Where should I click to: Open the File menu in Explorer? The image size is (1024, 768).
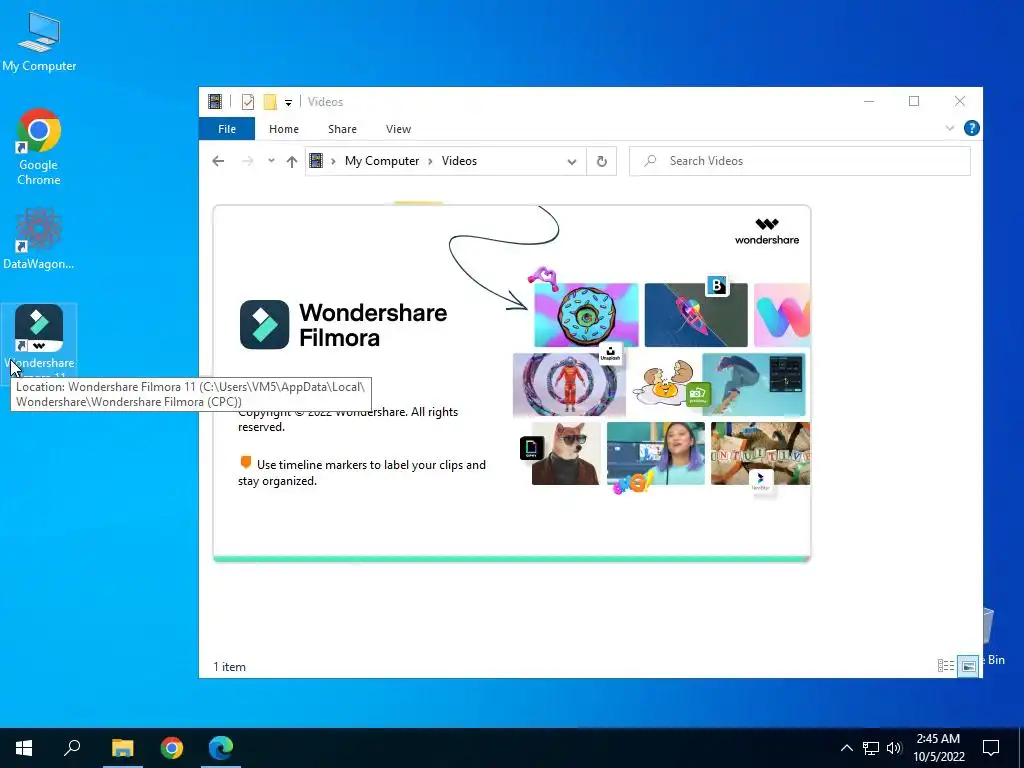[227, 129]
